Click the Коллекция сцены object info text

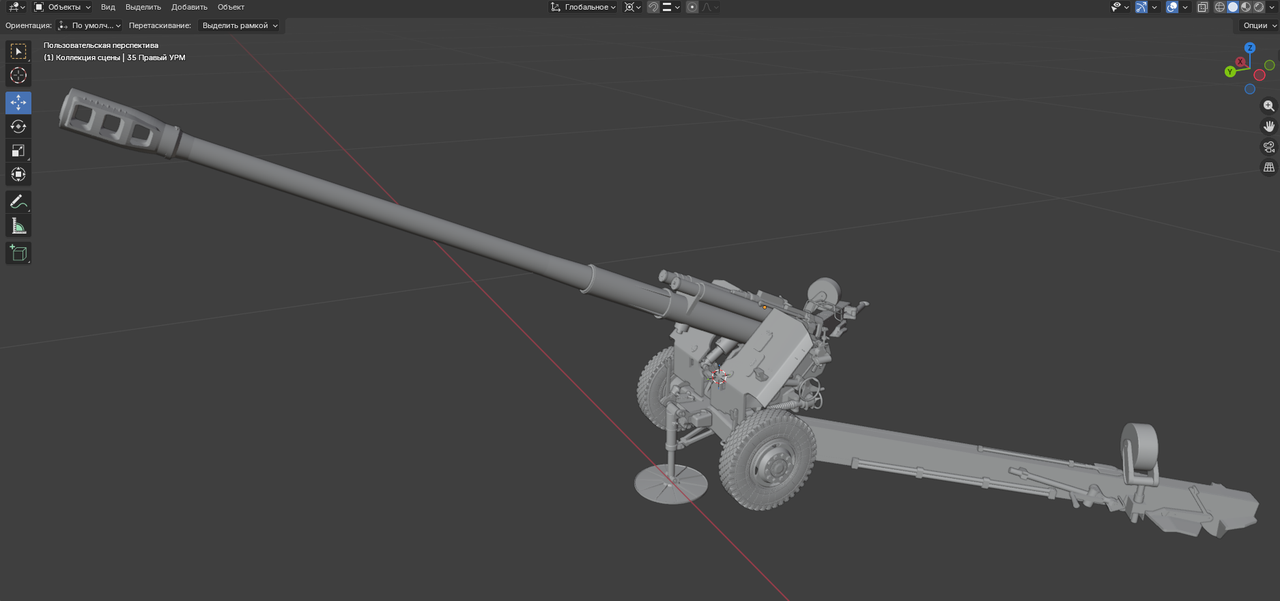pyautogui.click(x=114, y=57)
